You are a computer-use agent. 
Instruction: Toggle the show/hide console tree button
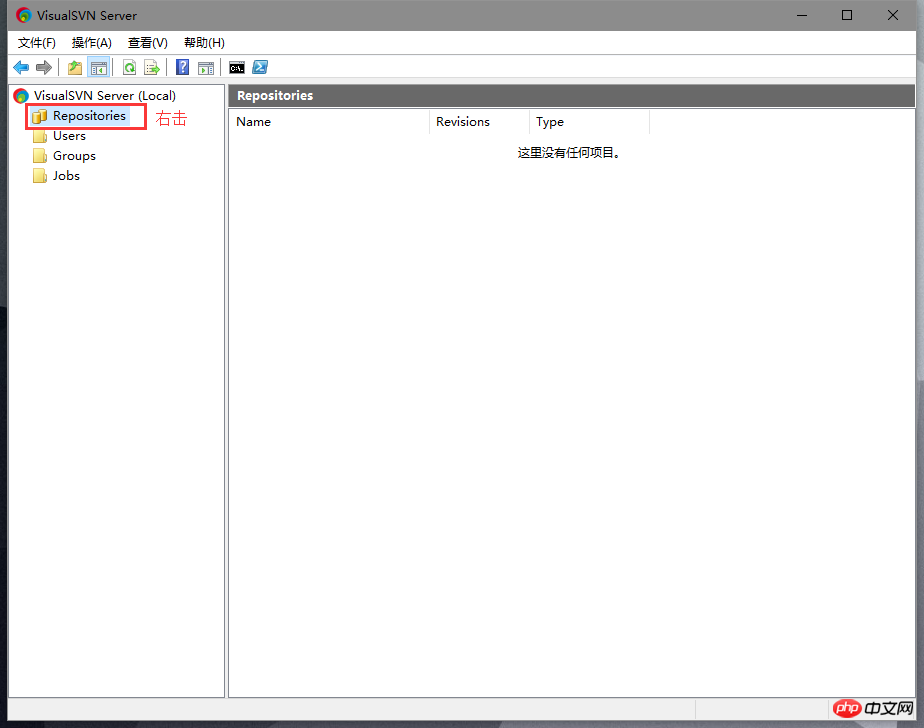click(98, 68)
